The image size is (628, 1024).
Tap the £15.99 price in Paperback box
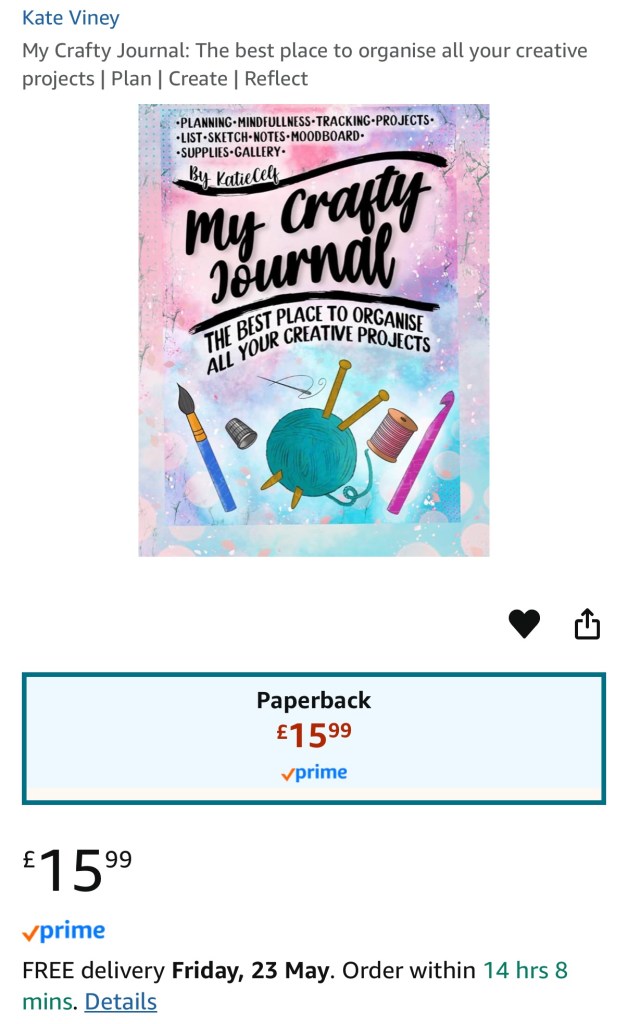[x=314, y=735]
